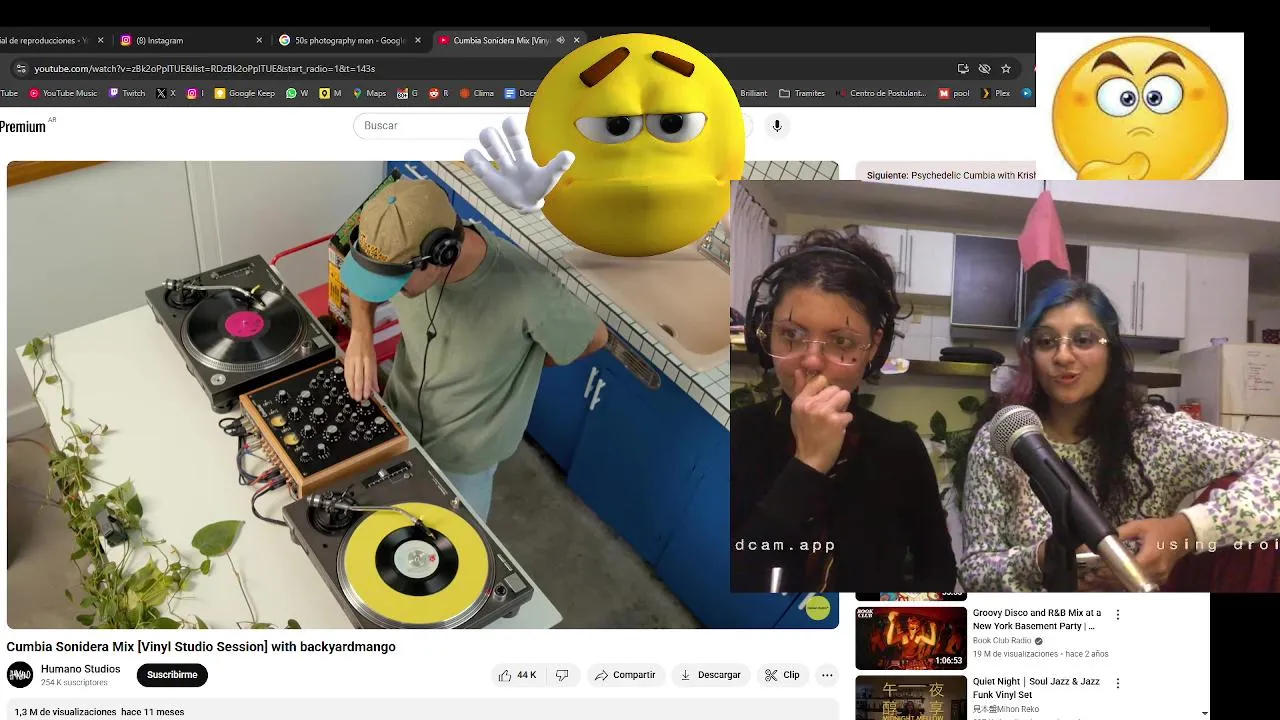Viewport: 1280px width, 720px height.
Task: Open Reddit bookmark labeled R
Action: click(x=439, y=93)
